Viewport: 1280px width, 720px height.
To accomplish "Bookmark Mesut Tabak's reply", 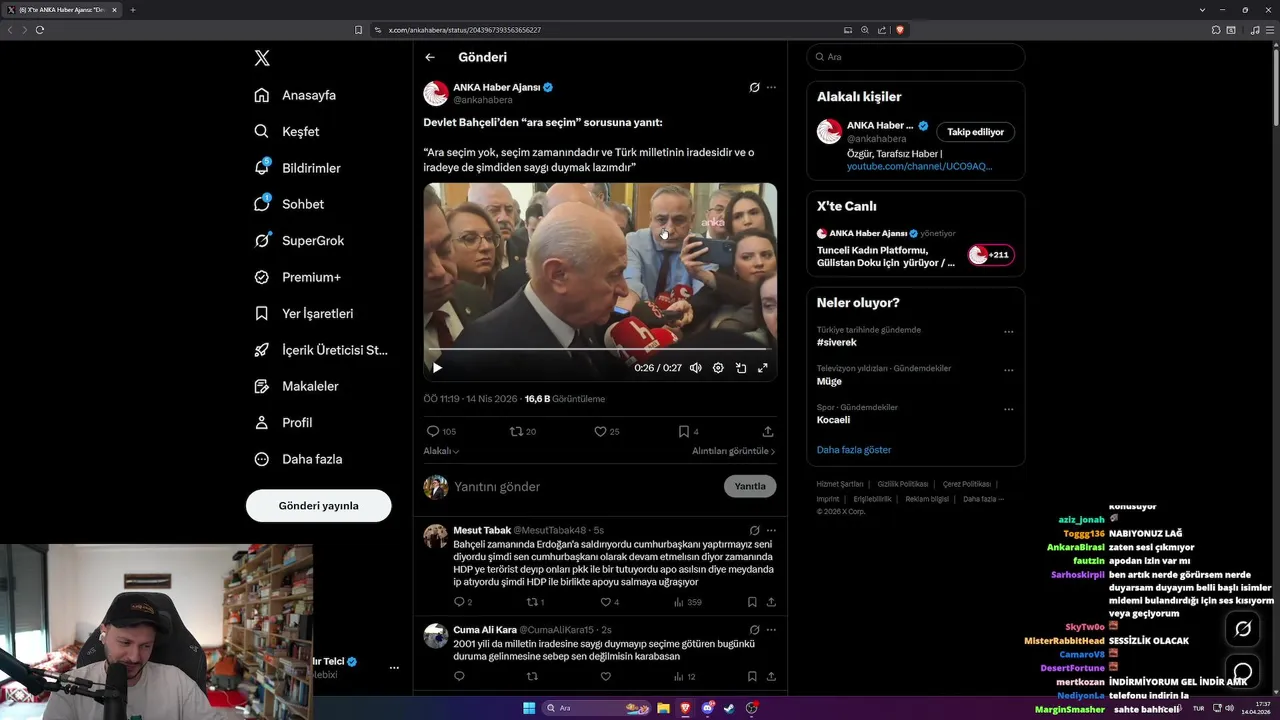I will pyautogui.click(x=752, y=602).
